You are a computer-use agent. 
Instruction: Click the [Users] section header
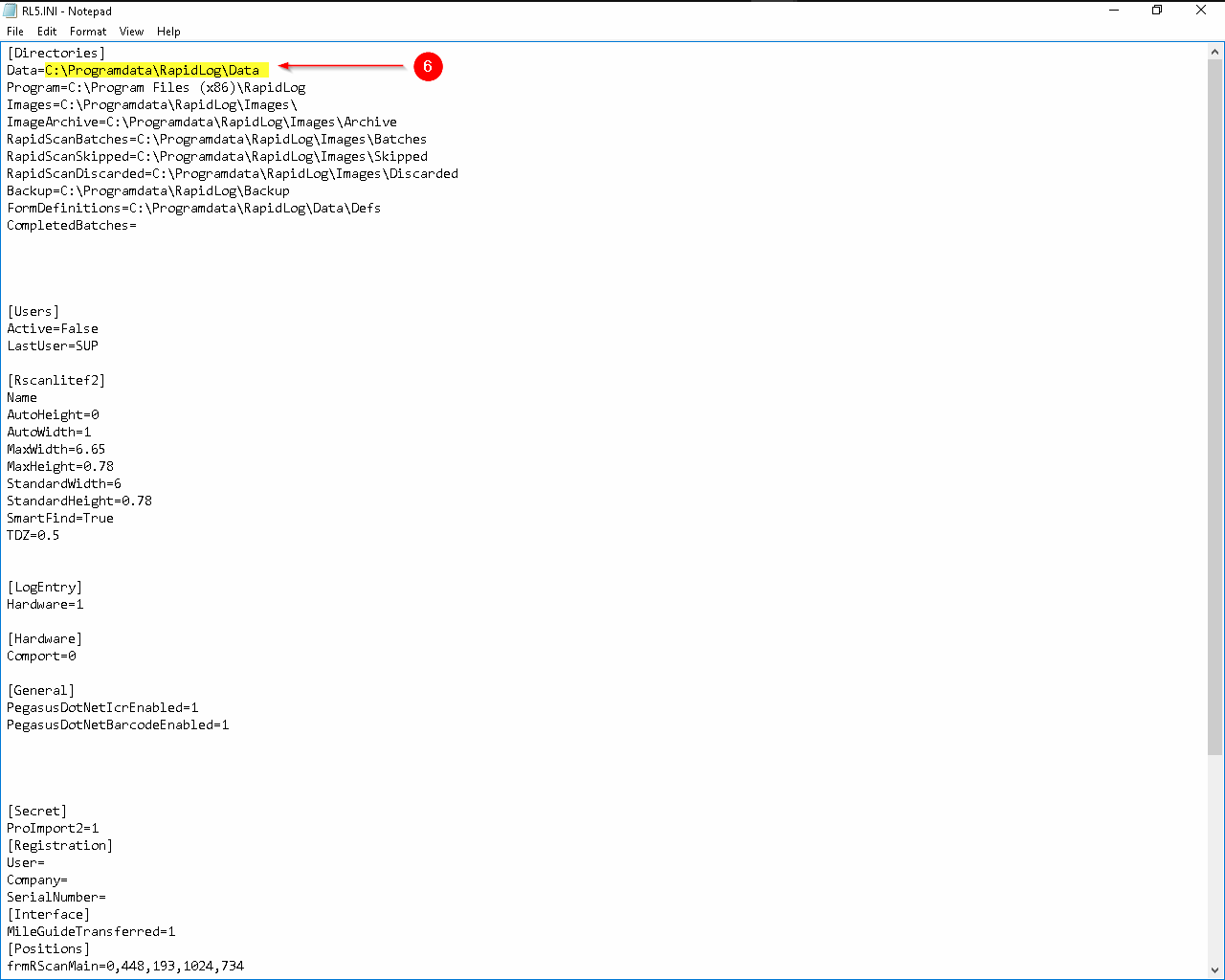(33, 311)
